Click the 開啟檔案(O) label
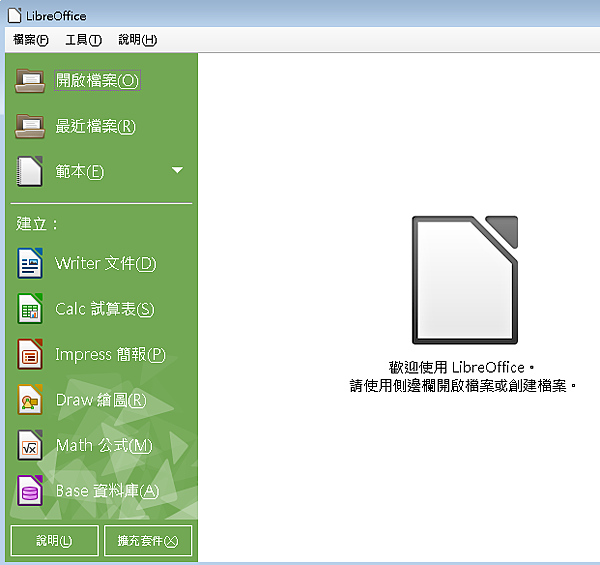This screenshot has height=565, width=600. [x=97, y=81]
